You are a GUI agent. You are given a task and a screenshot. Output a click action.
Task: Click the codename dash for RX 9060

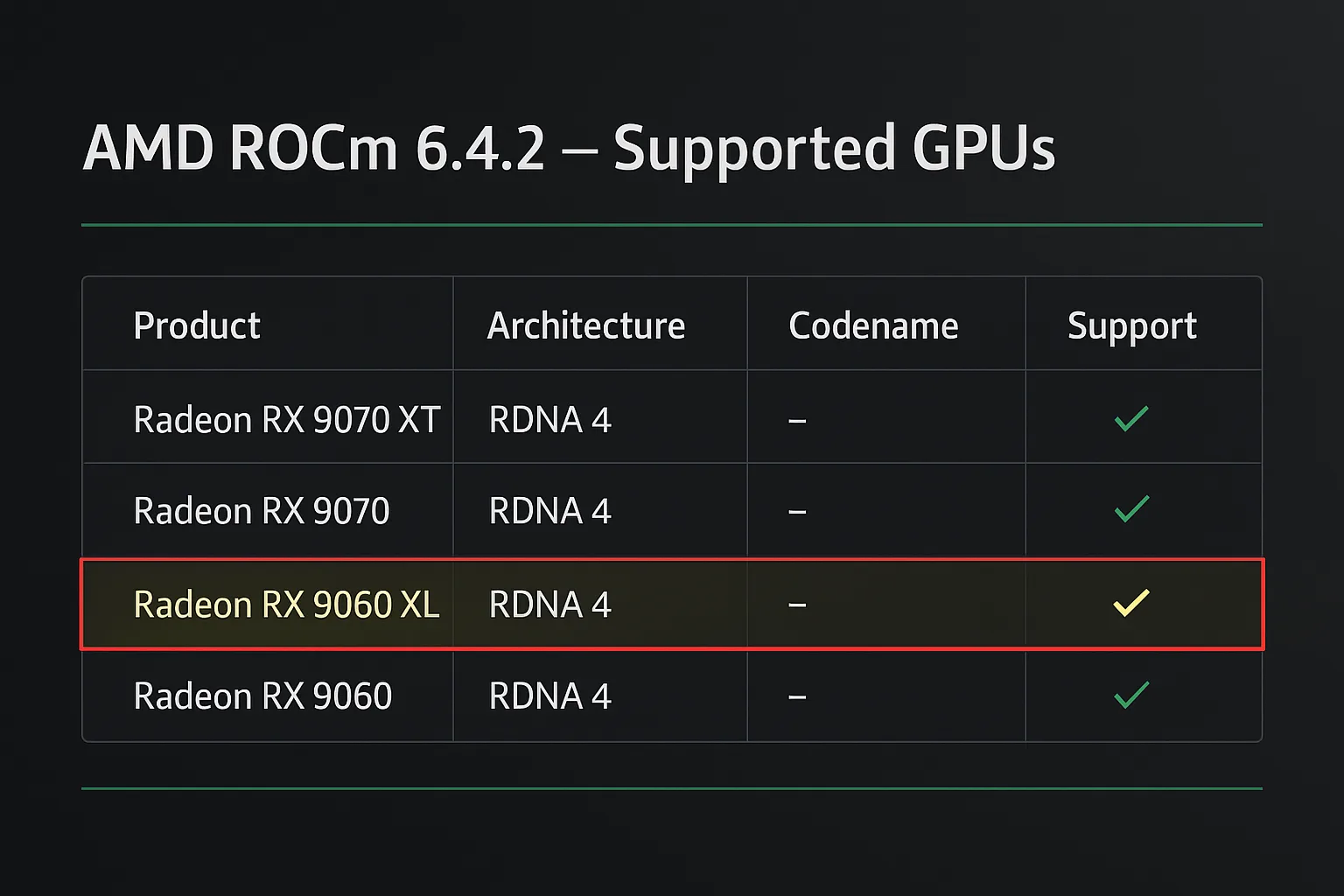(x=797, y=697)
